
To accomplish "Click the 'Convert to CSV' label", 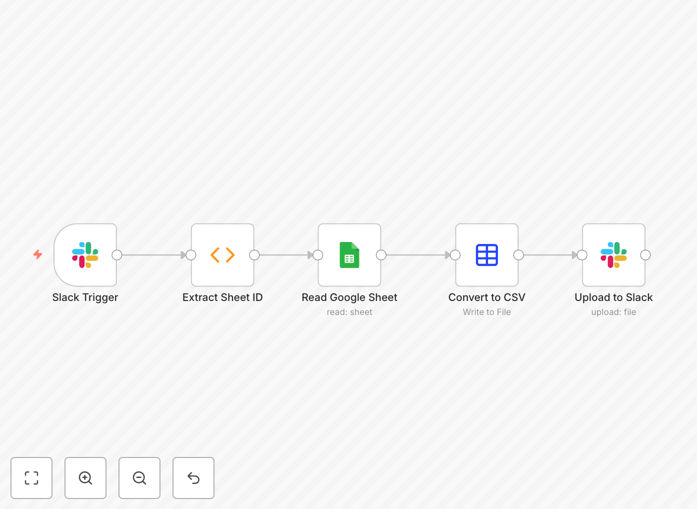I will 487,297.
